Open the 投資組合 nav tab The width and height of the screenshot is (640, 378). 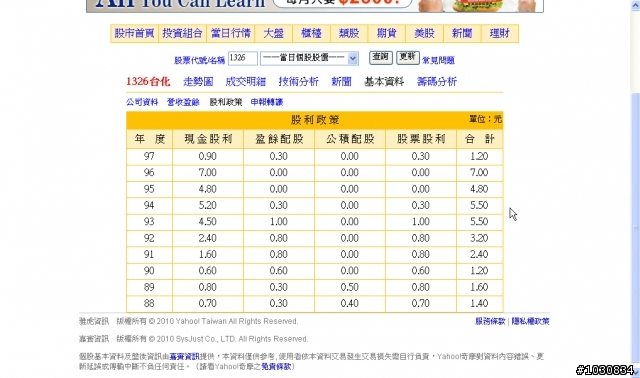(x=182, y=33)
